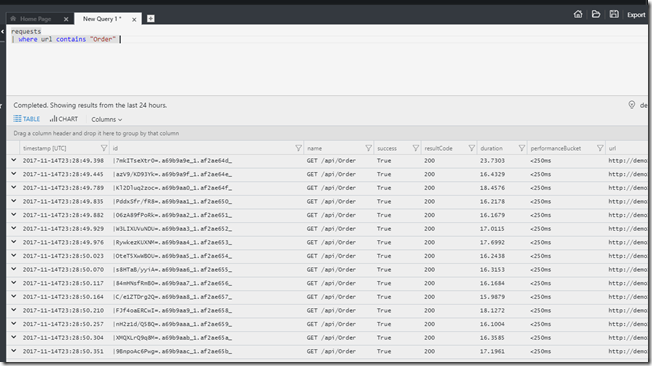The image size is (652, 366).
Task: Click the save disk icon
Action: pyautogui.click(x=614, y=14)
